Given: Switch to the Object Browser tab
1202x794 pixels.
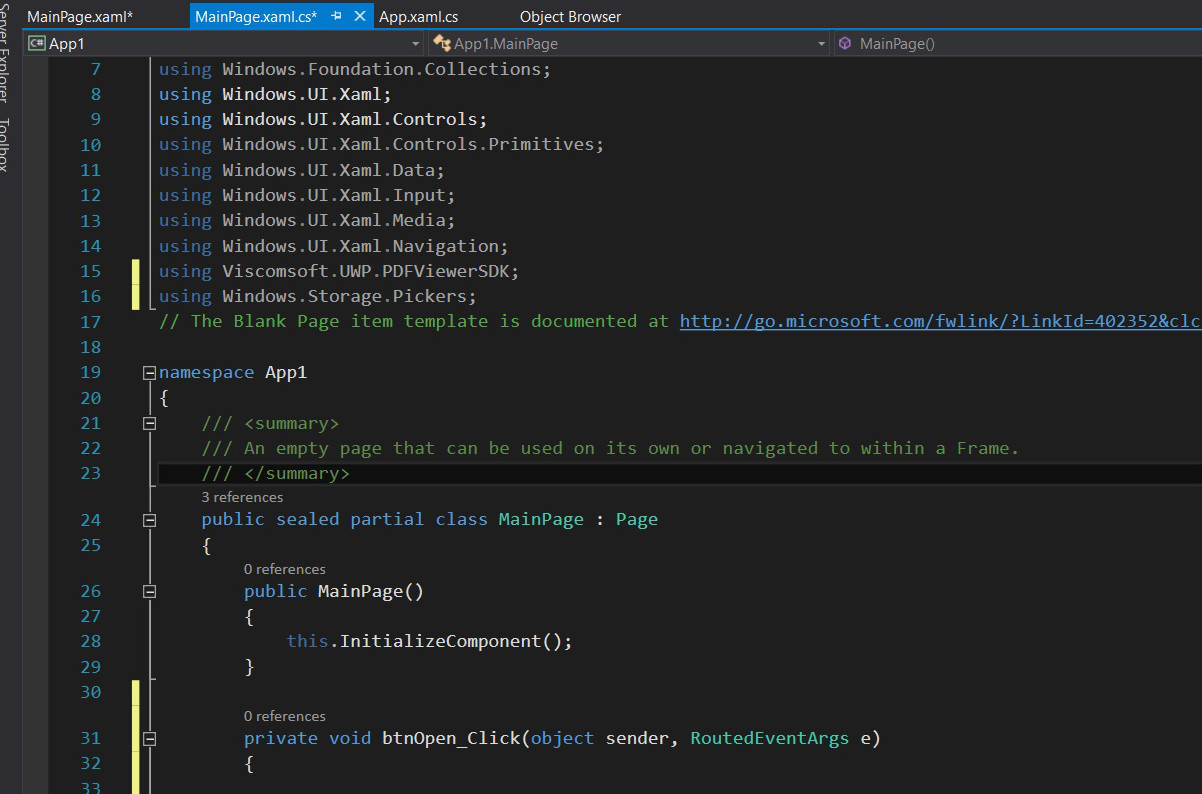Looking at the screenshot, I should (570, 16).
